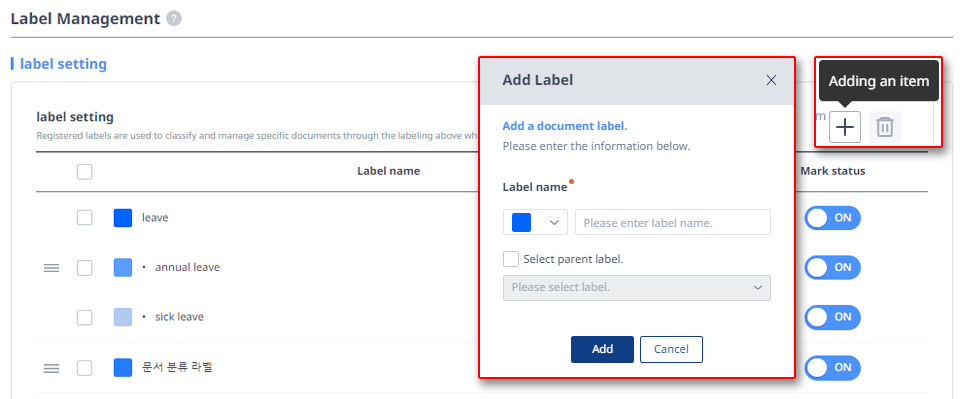Click the 'leave' label name text
The height and width of the screenshot is (399, 960).
pyautogui.click(x=155, y=217)
